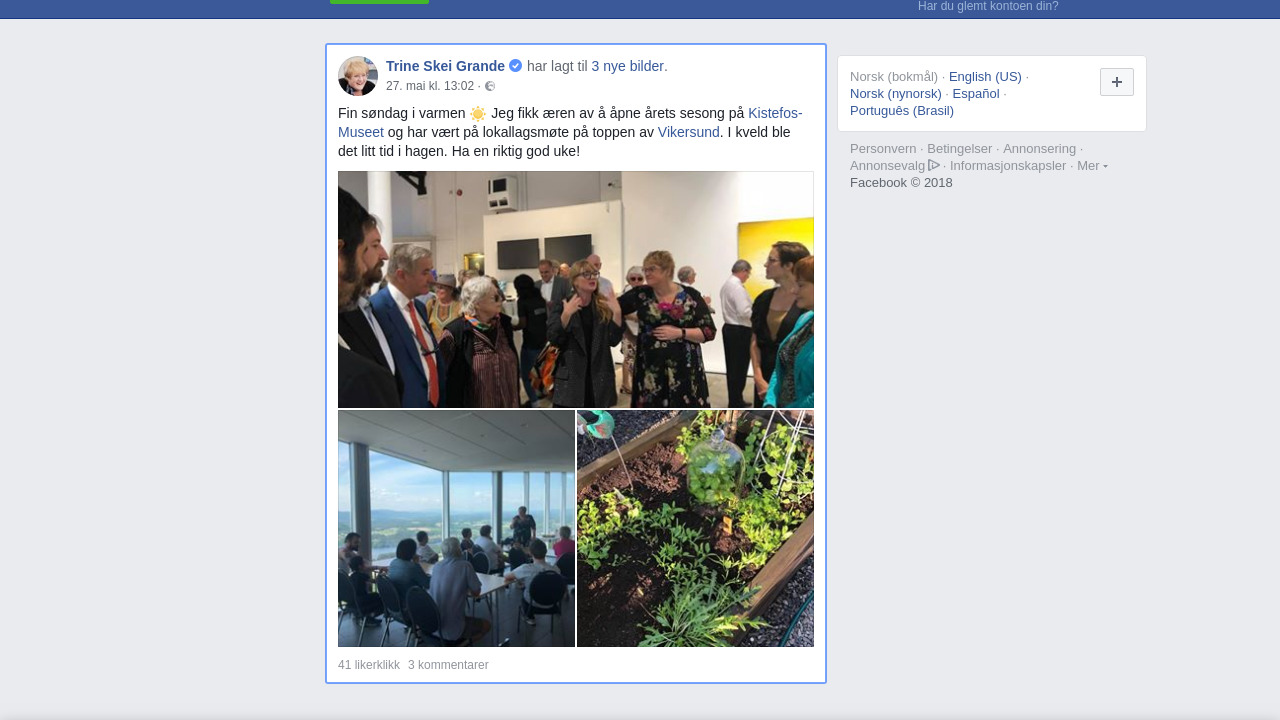Open the large museum gathering photo

coord(576,289)
